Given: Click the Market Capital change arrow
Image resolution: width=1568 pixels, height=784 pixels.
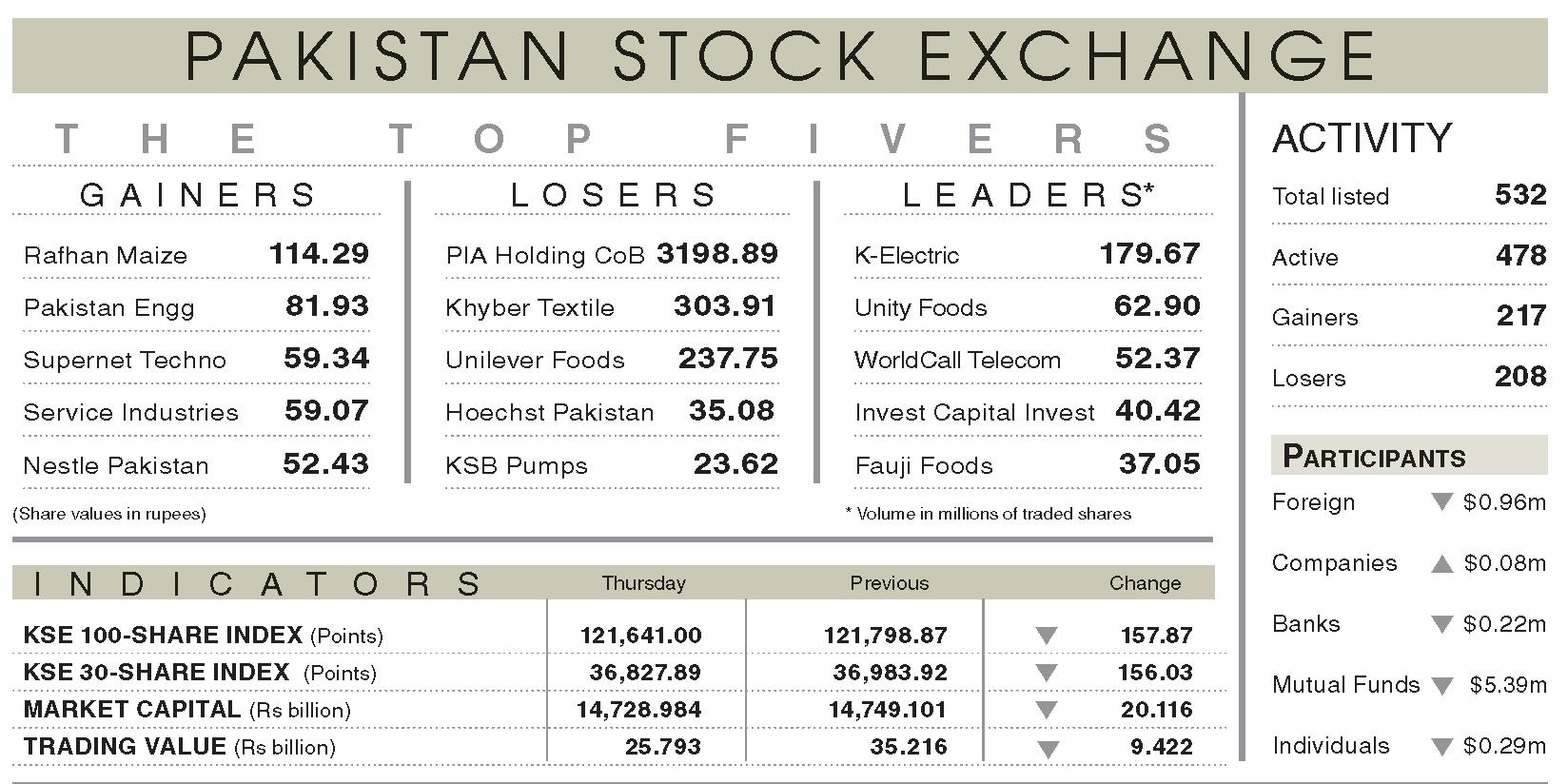Looking at the screenshot, I should [x=1047, y=710].
